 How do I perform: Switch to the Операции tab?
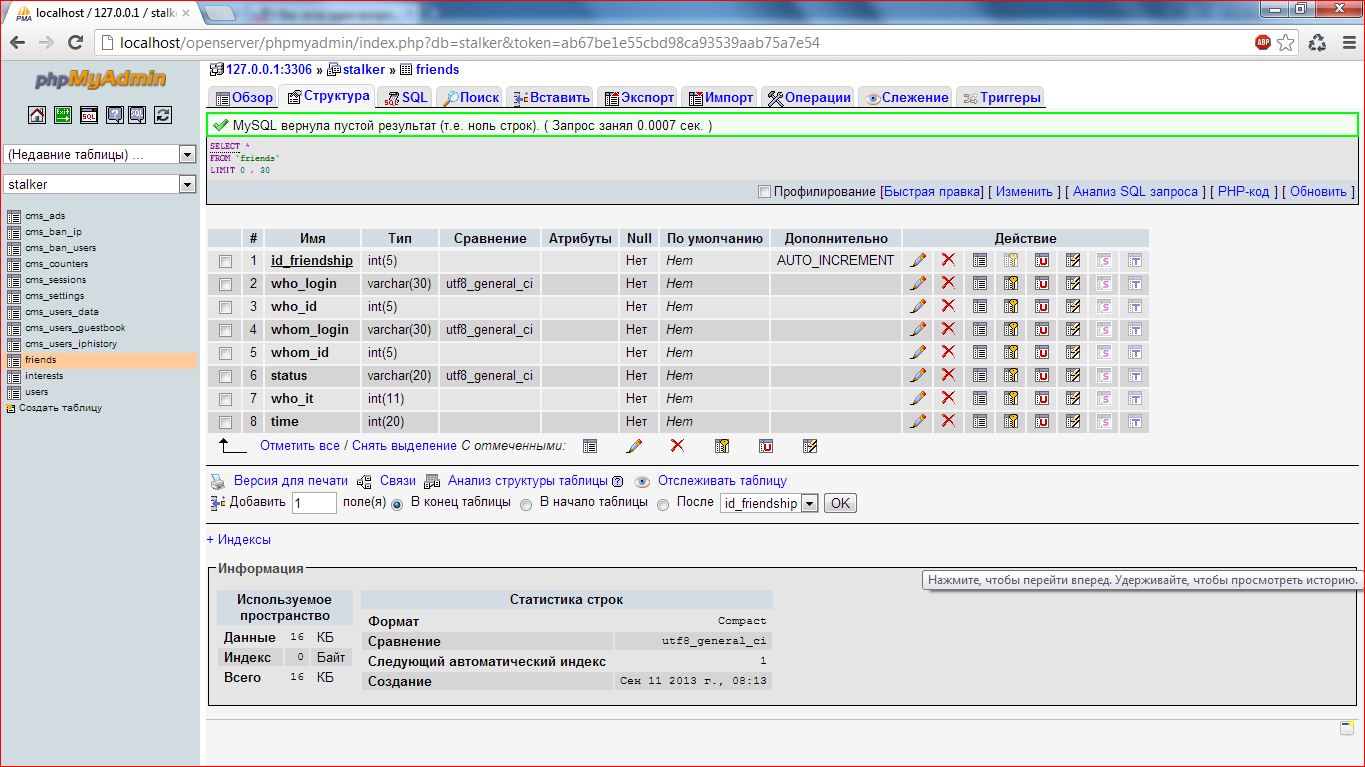pos(809,97)
